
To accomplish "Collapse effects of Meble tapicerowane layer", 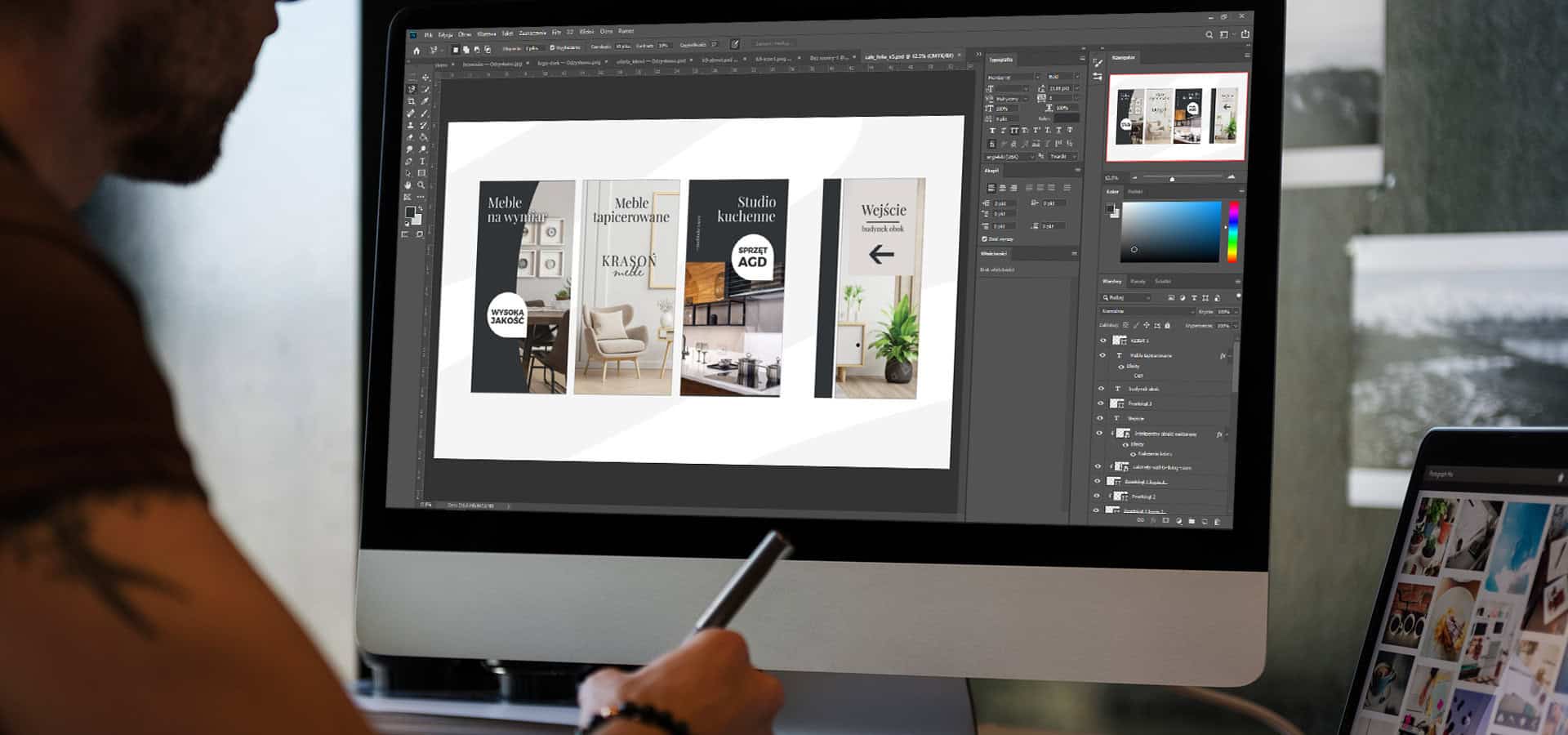I will pyautogui.click(x=1230, y=356).
